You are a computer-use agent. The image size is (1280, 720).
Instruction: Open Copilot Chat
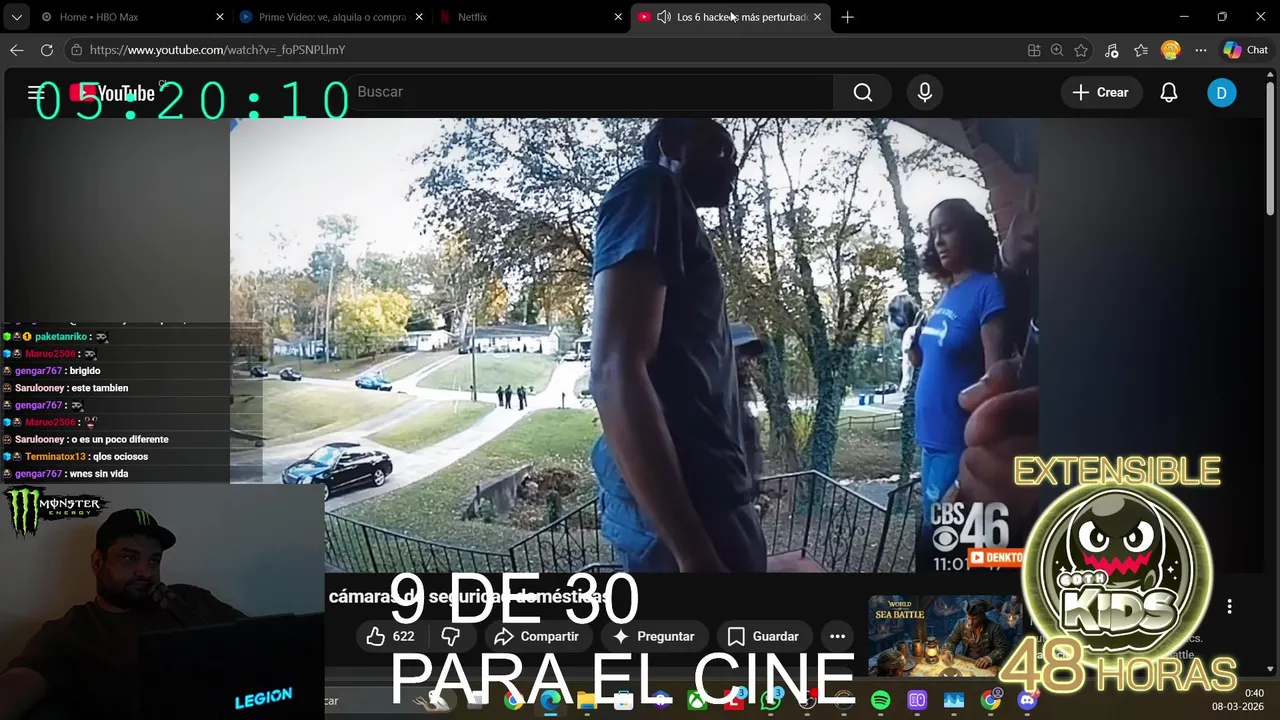1246,50
